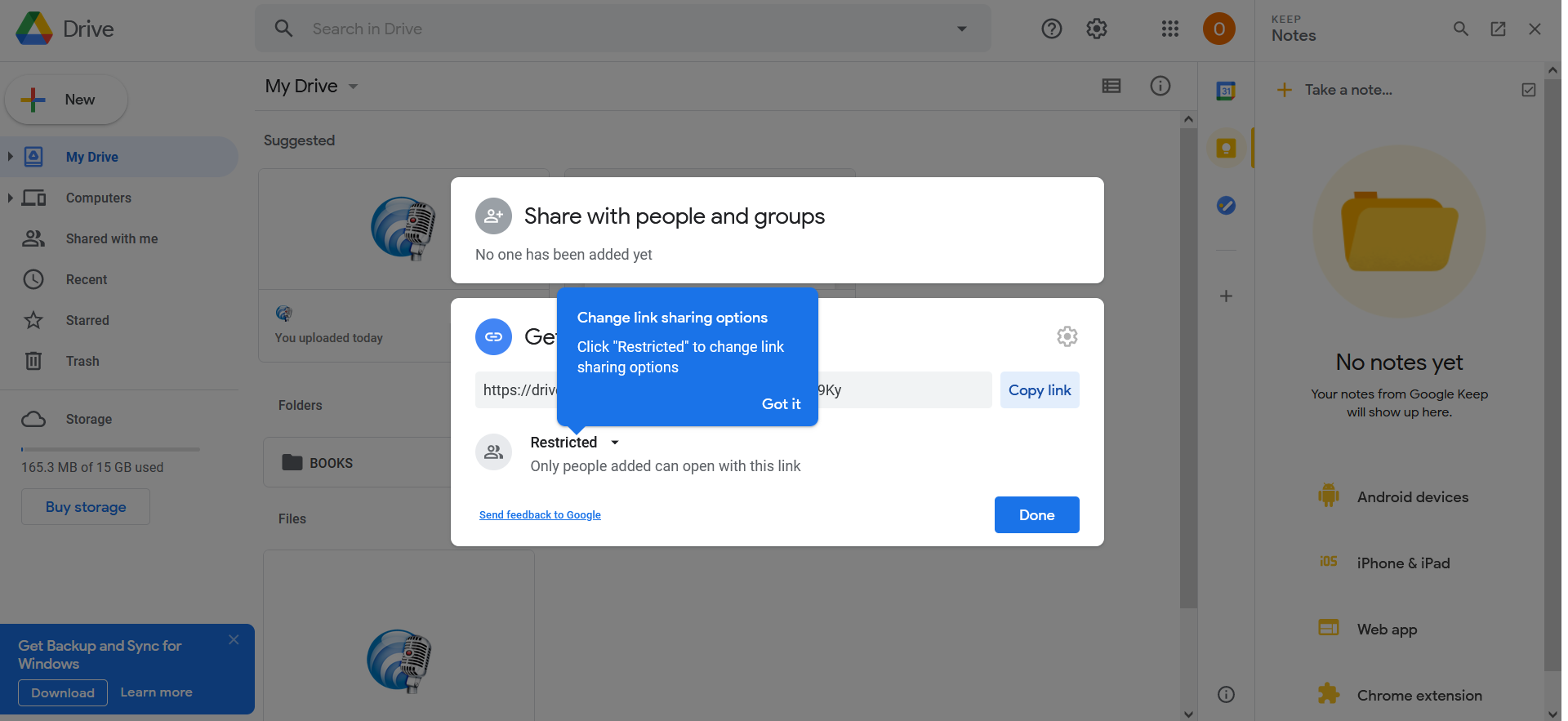
Task: Go to Shared with me
Action: [112, 238]
